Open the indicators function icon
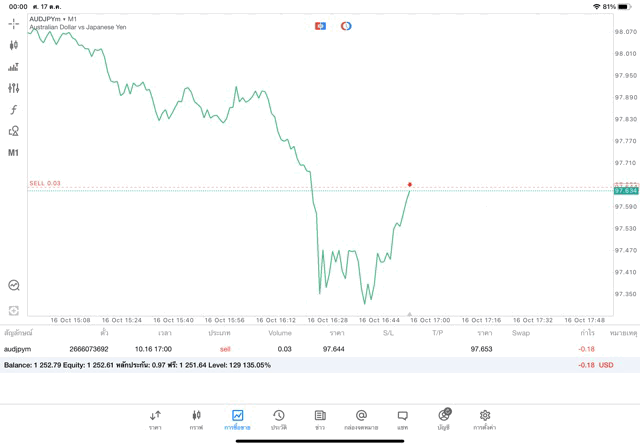This screenshot has width=640, height=447. tap(13, 110)
